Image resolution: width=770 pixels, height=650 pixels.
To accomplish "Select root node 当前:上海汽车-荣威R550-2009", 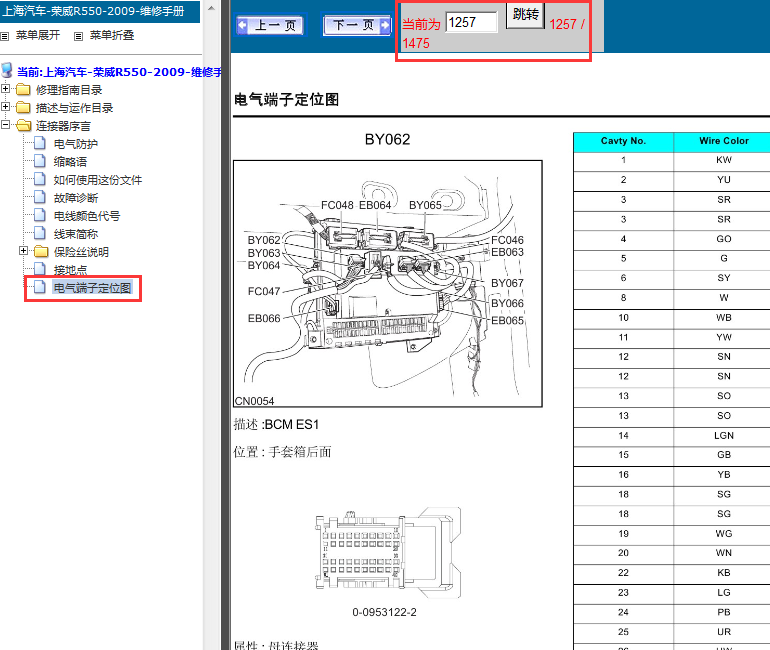I will (119, 72).
